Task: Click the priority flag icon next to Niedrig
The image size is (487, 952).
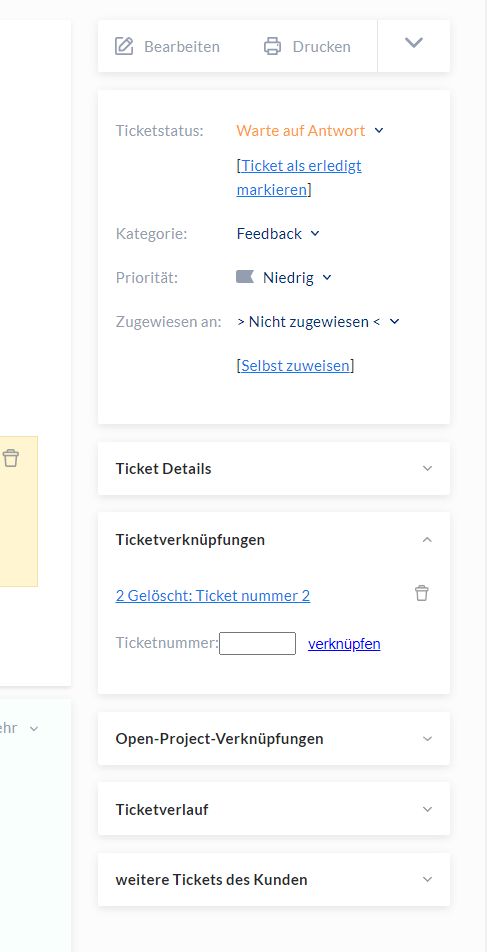Action: (245, 277)
